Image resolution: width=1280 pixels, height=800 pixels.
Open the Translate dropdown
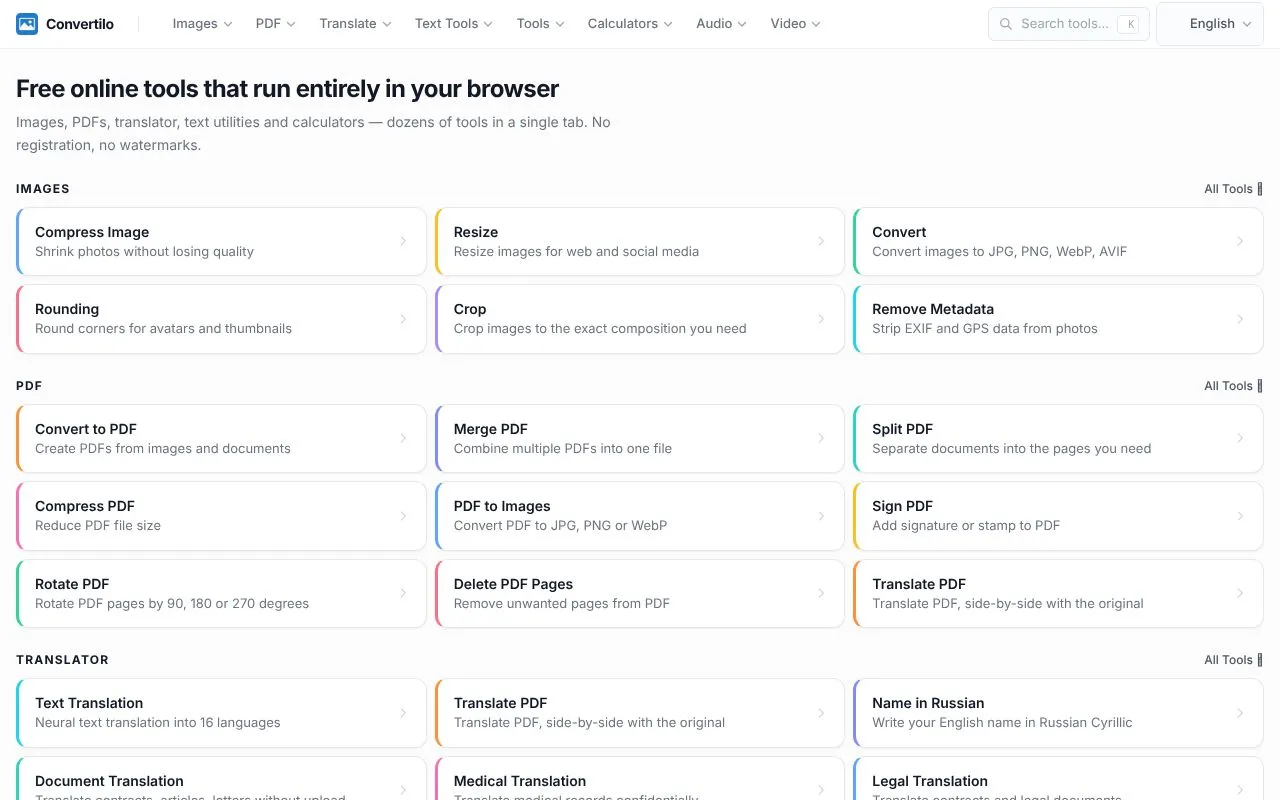click(355, 24)
